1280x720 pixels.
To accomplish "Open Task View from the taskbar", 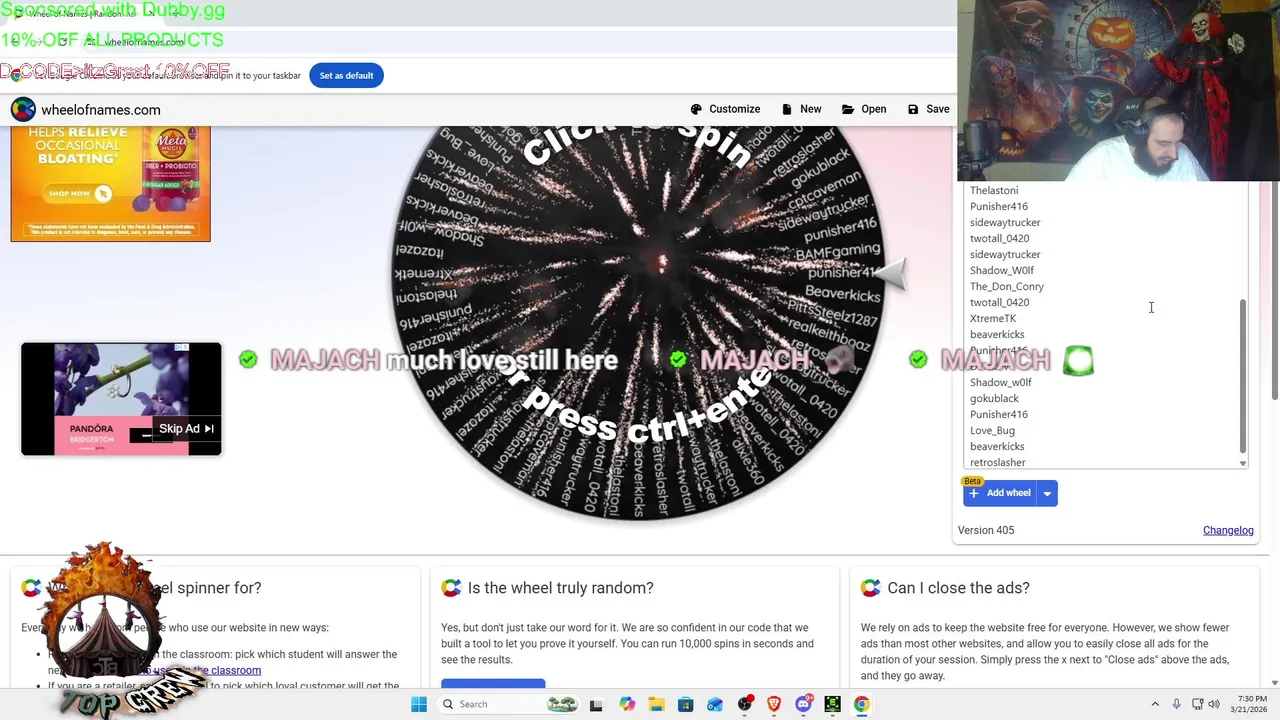I will click(x=596, y=704).
